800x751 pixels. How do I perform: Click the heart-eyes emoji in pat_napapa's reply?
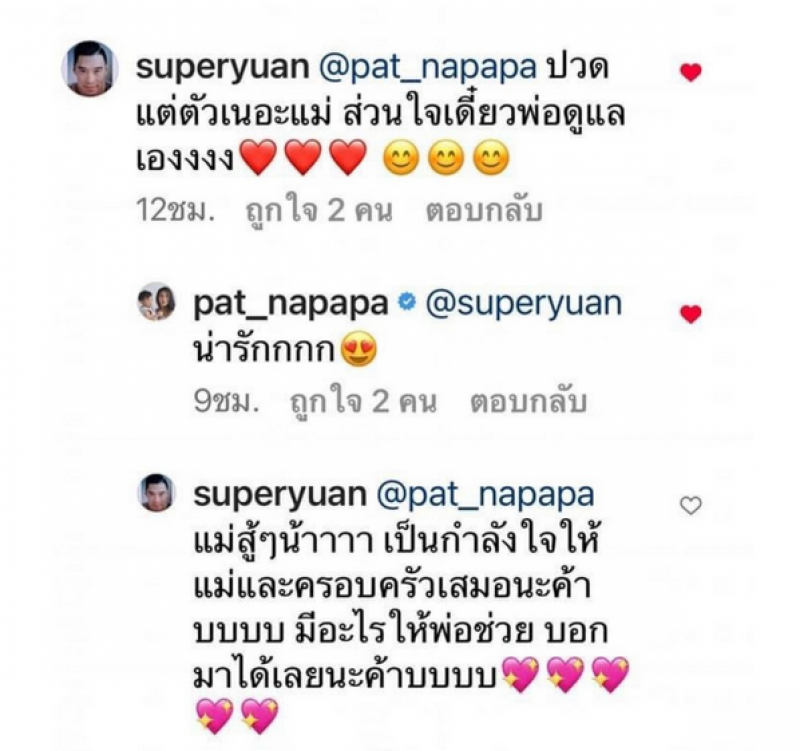click(359, 351)
